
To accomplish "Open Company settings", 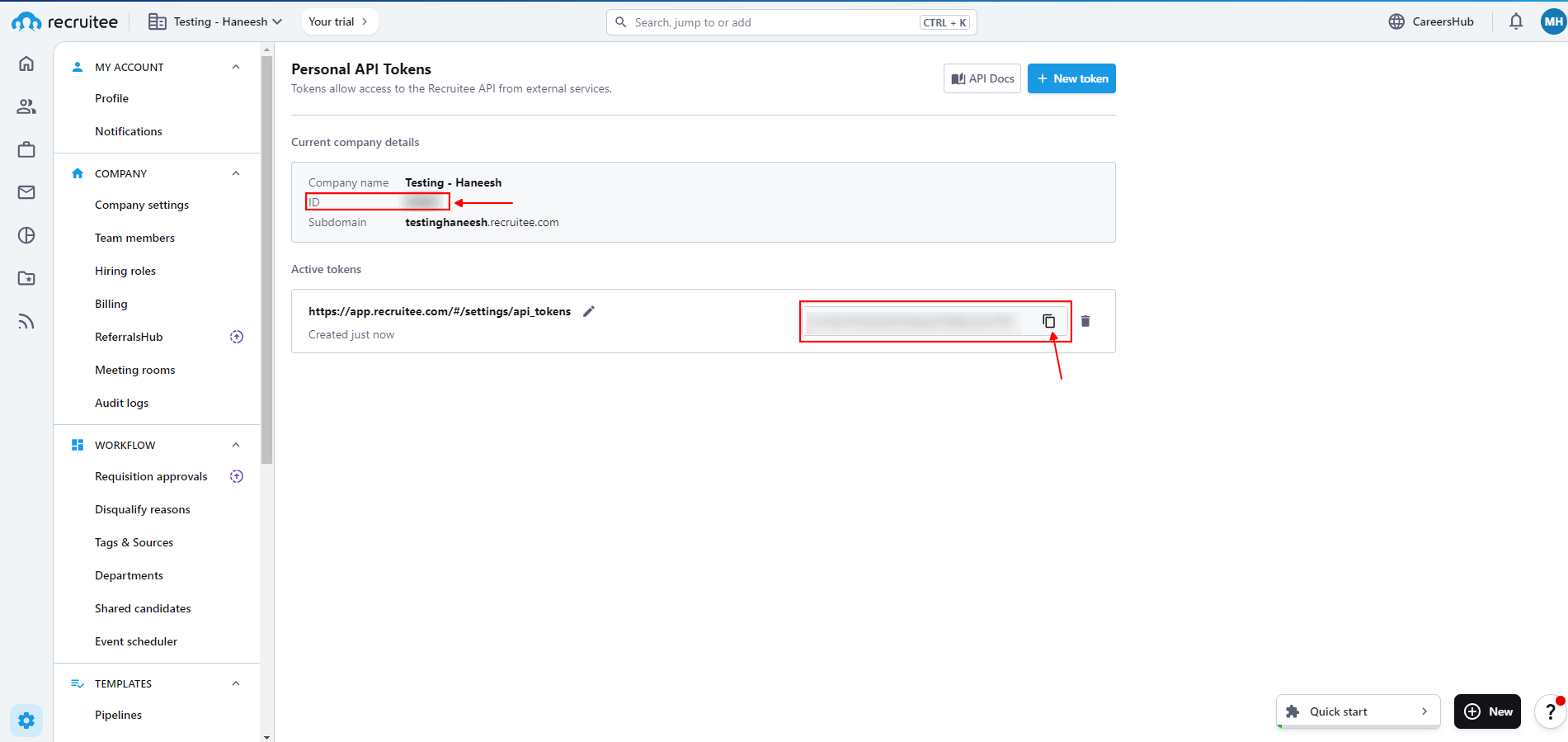I will coord(142,205).
